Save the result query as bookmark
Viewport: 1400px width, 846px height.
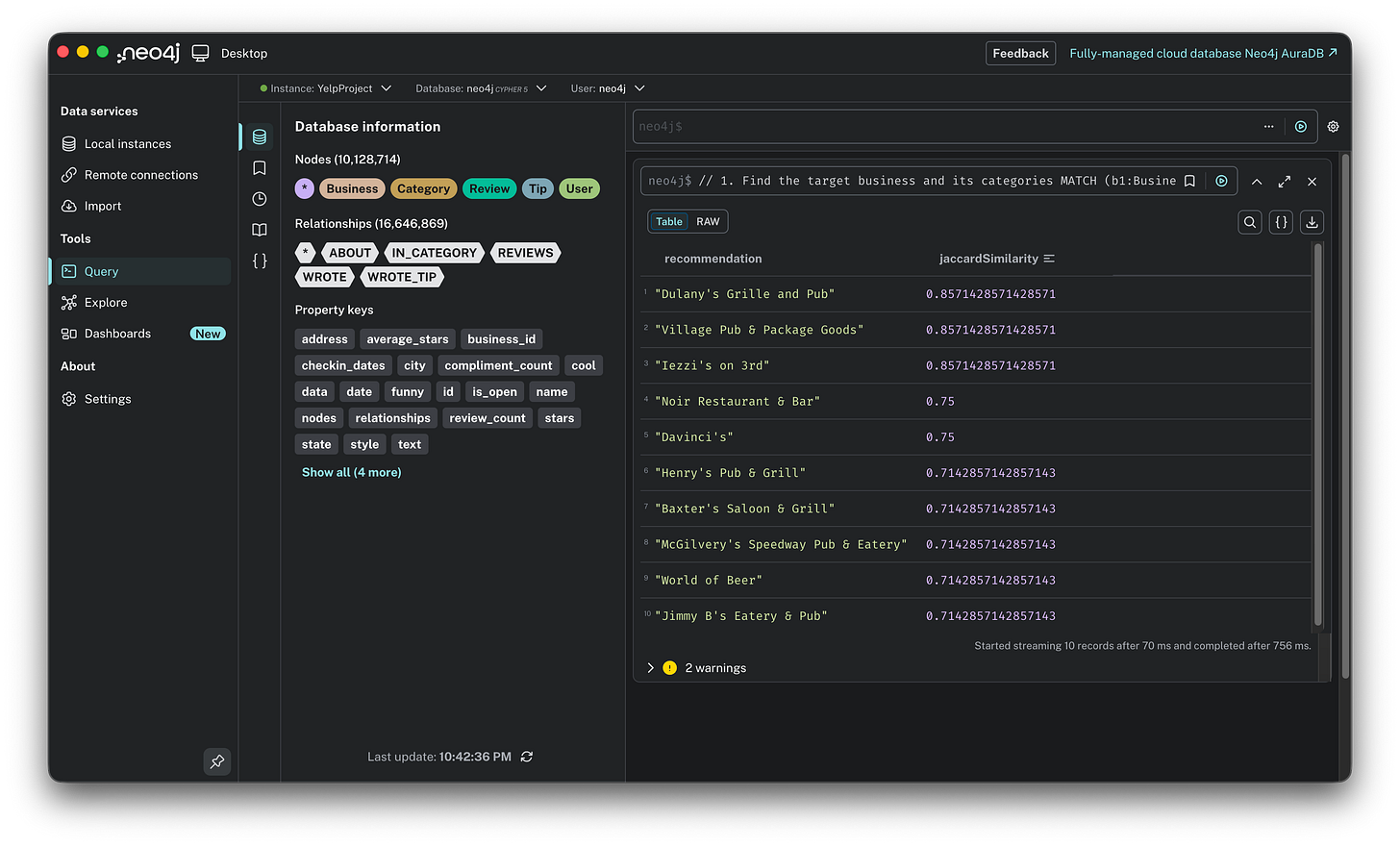(x=1189, y=181)
